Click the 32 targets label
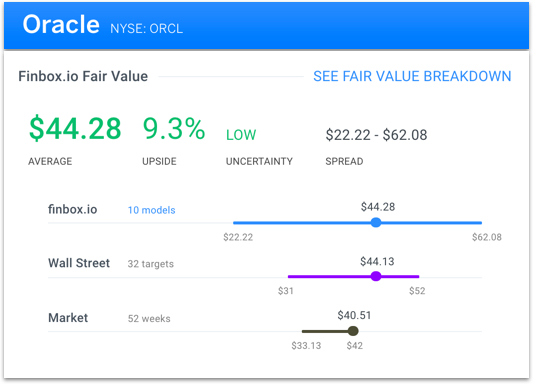 pyautogui.click(x=151, y=264)
